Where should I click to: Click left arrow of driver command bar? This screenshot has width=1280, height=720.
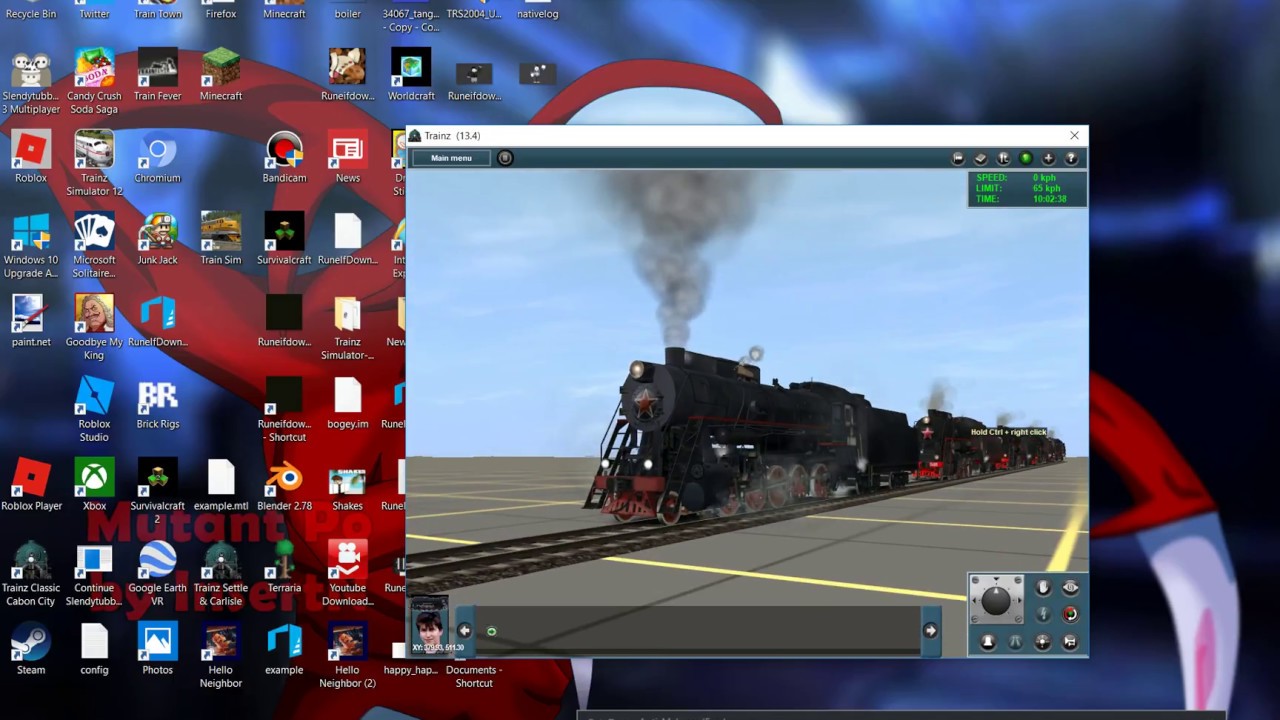464,631
